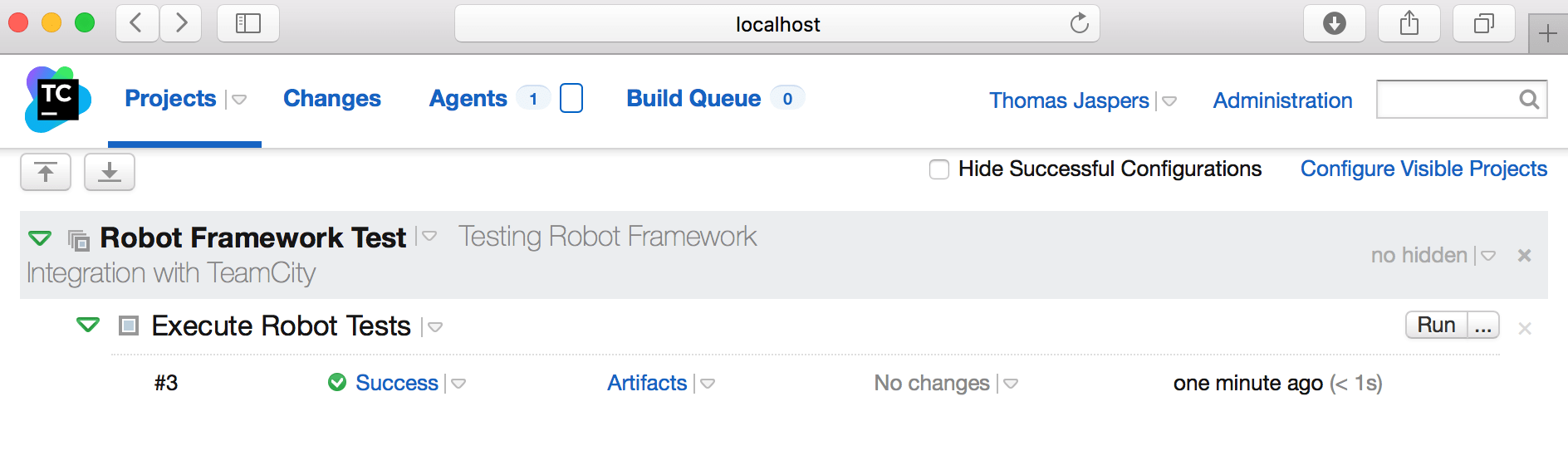Switch to the Changes tab
The width and height of the screenshot is (1568, 475).
[x=332, y=99]
